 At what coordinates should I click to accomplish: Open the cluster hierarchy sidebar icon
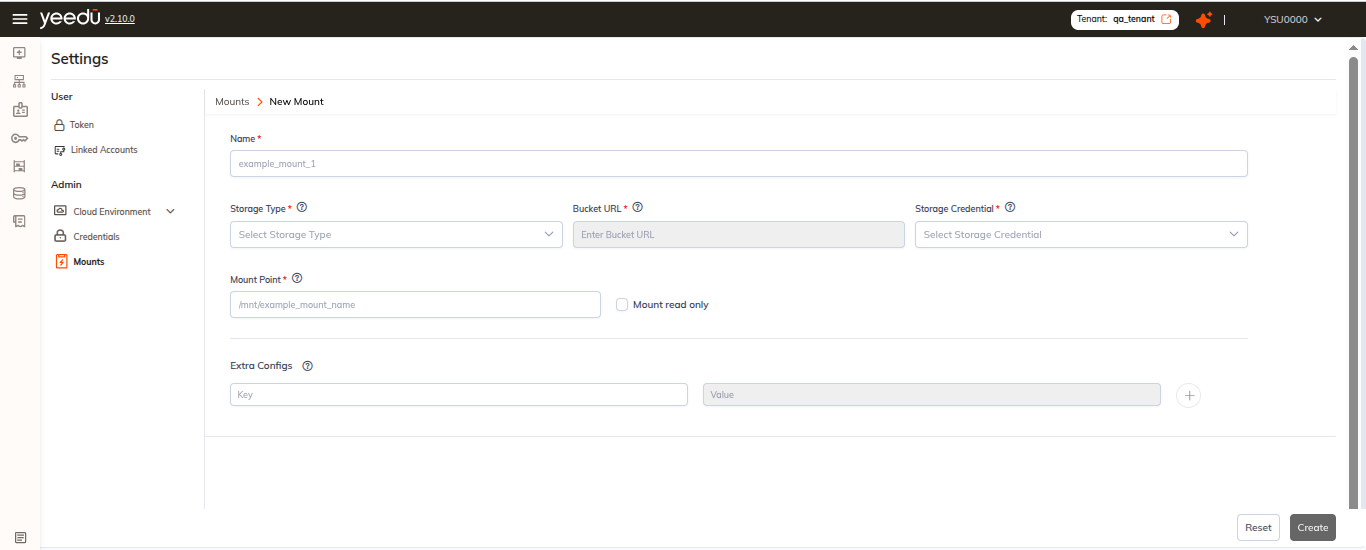tap(19, 81)
